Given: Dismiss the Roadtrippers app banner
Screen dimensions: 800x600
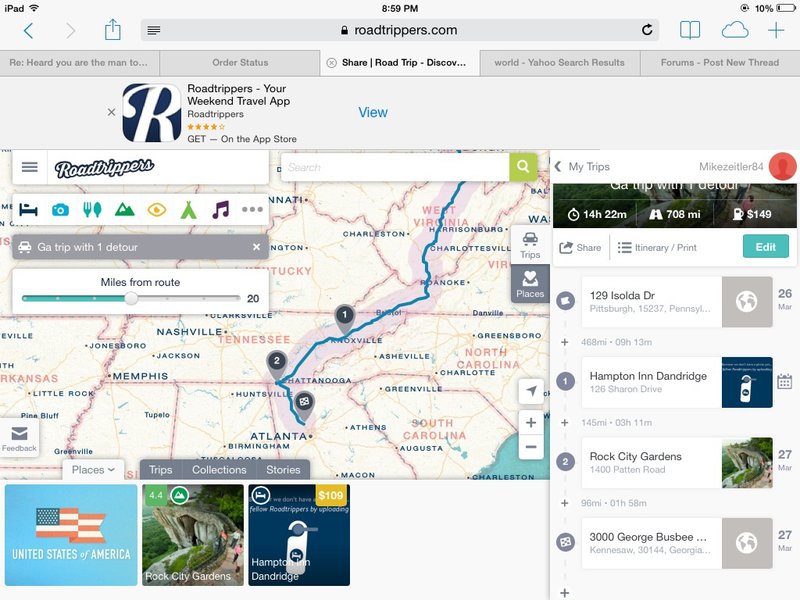Looking at the screenshot, I should [111, 112].
